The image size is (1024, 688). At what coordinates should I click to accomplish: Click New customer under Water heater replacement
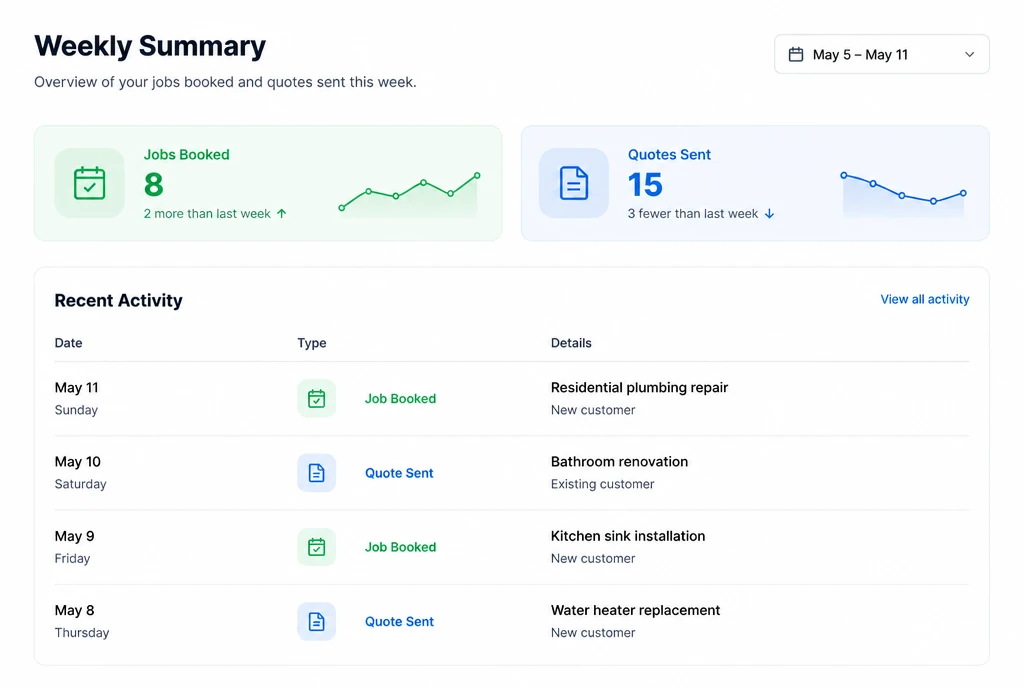593,633
